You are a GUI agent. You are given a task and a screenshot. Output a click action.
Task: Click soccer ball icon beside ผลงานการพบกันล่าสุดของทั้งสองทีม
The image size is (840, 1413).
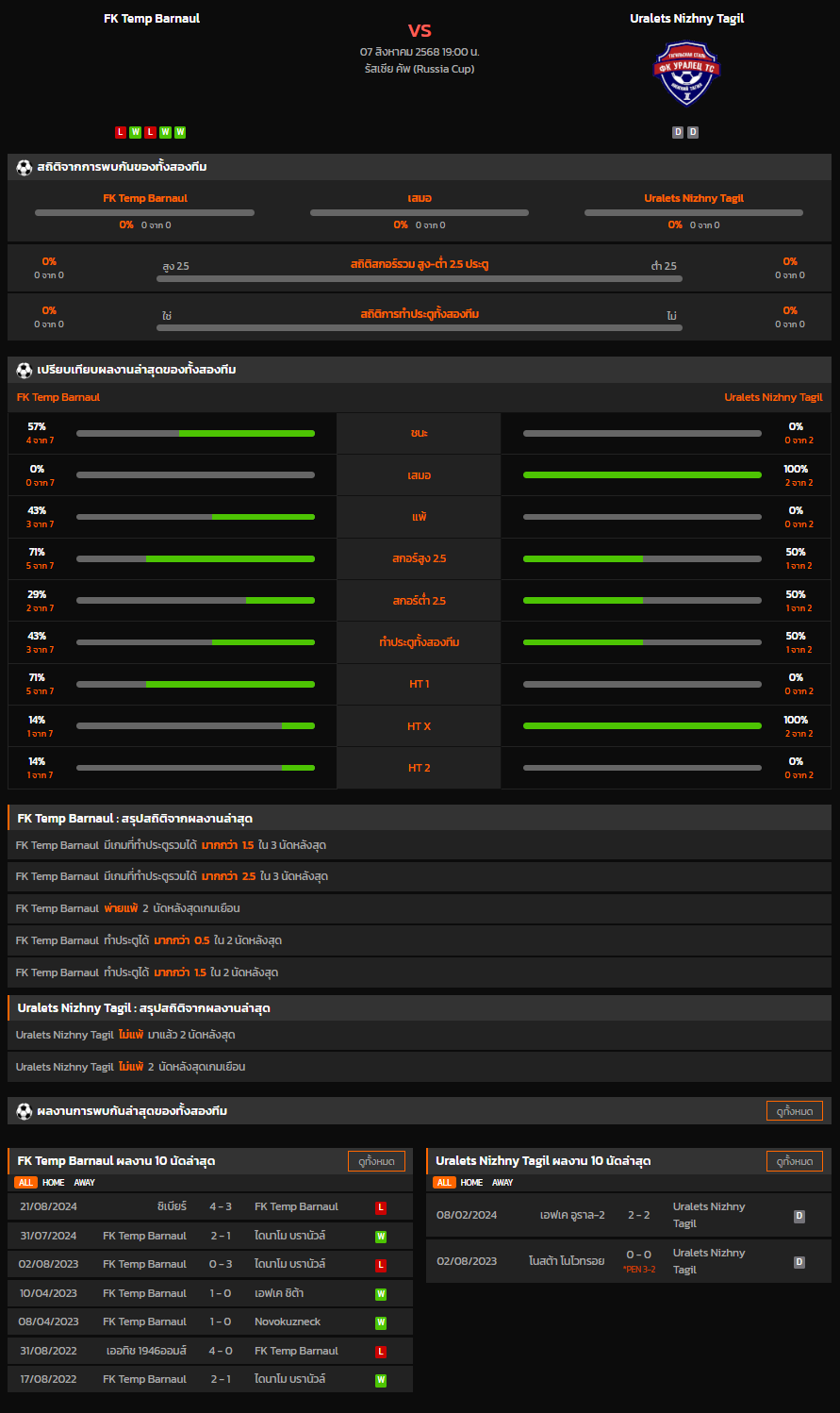pos(25,1111)
